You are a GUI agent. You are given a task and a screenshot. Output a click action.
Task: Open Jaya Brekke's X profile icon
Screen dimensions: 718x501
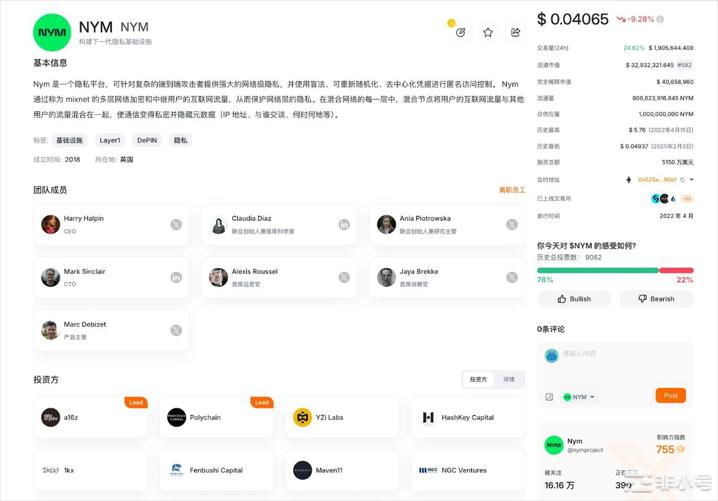(x=512, y=278)
